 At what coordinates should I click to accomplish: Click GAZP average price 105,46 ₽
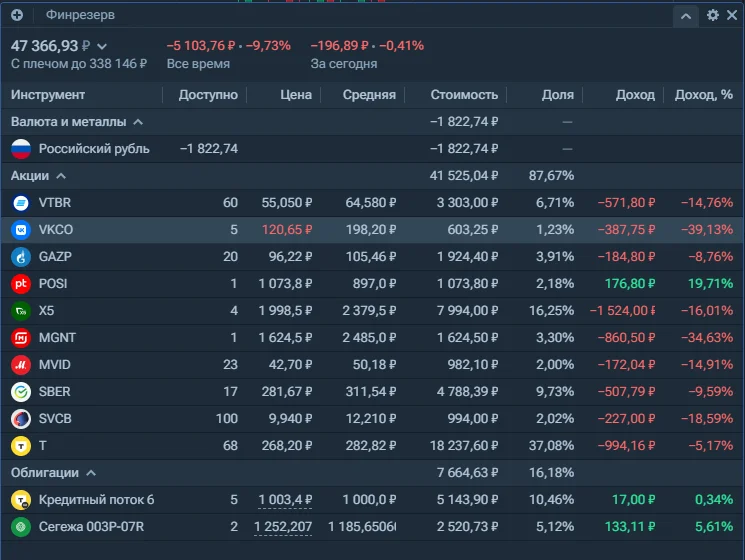coord(371,257)
